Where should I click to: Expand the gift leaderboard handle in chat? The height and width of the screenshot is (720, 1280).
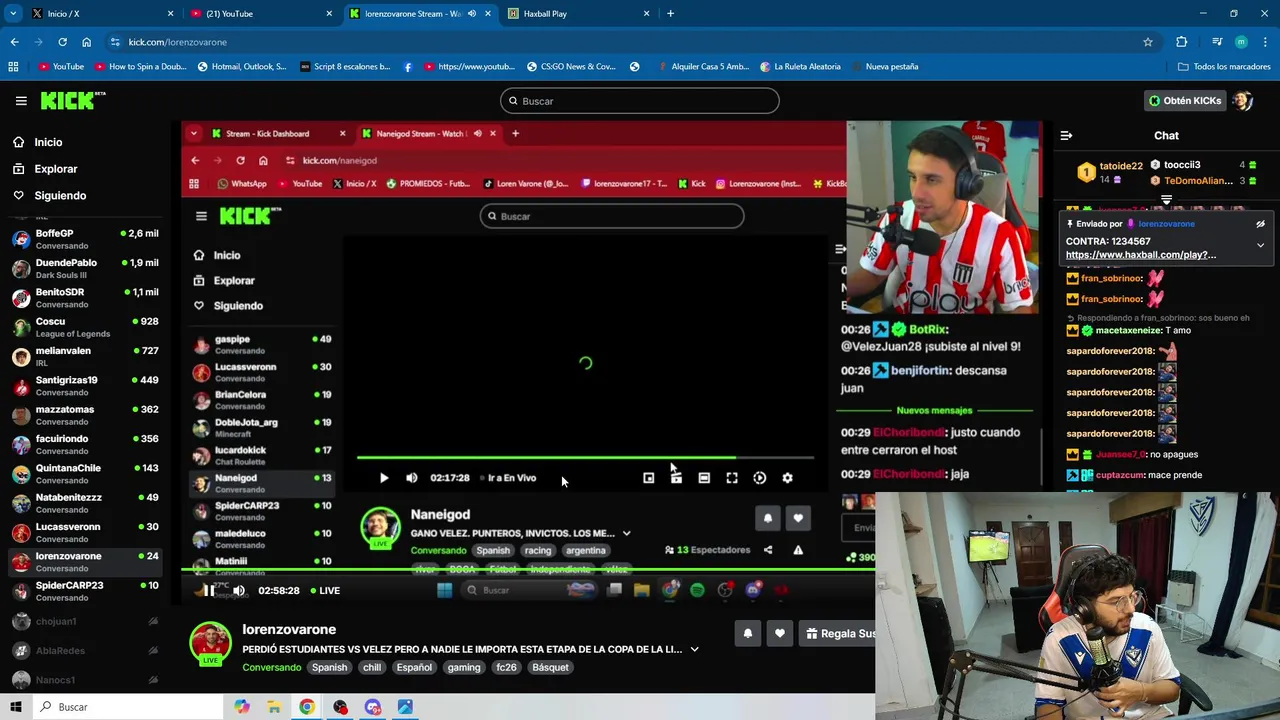[x=1166, y=201]
